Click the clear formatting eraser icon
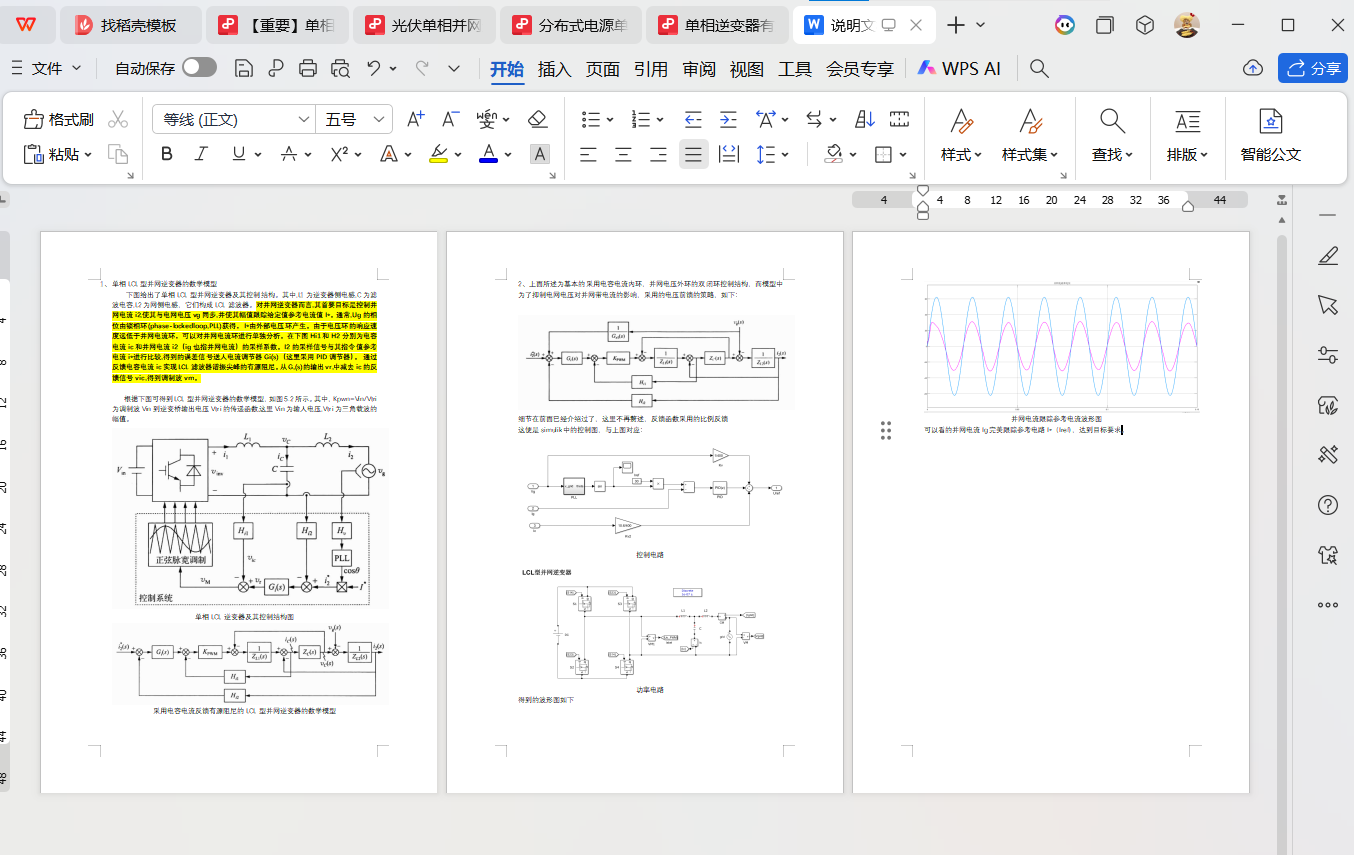Image resolution: width=1354 pixels, height=855 pixels. pos(538,120)
